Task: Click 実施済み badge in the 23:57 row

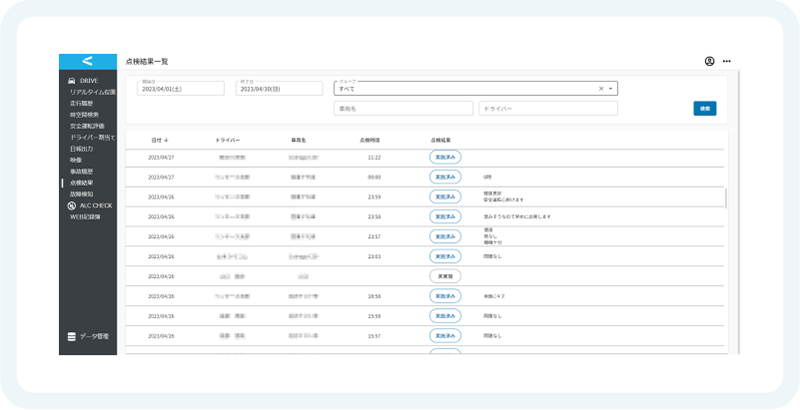Action: [445, 237]
